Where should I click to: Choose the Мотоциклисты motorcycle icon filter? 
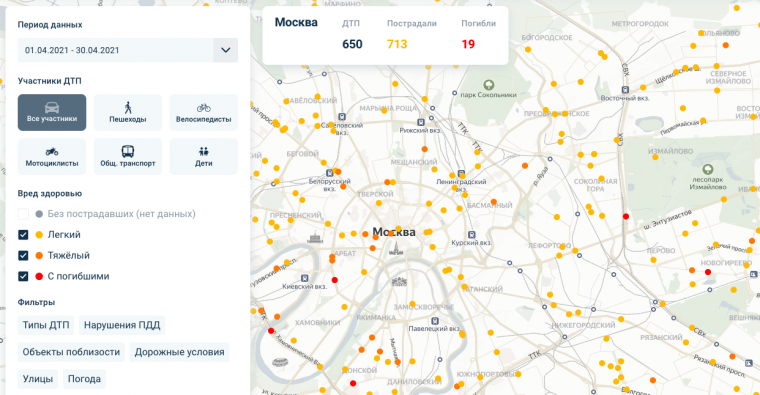52,152
